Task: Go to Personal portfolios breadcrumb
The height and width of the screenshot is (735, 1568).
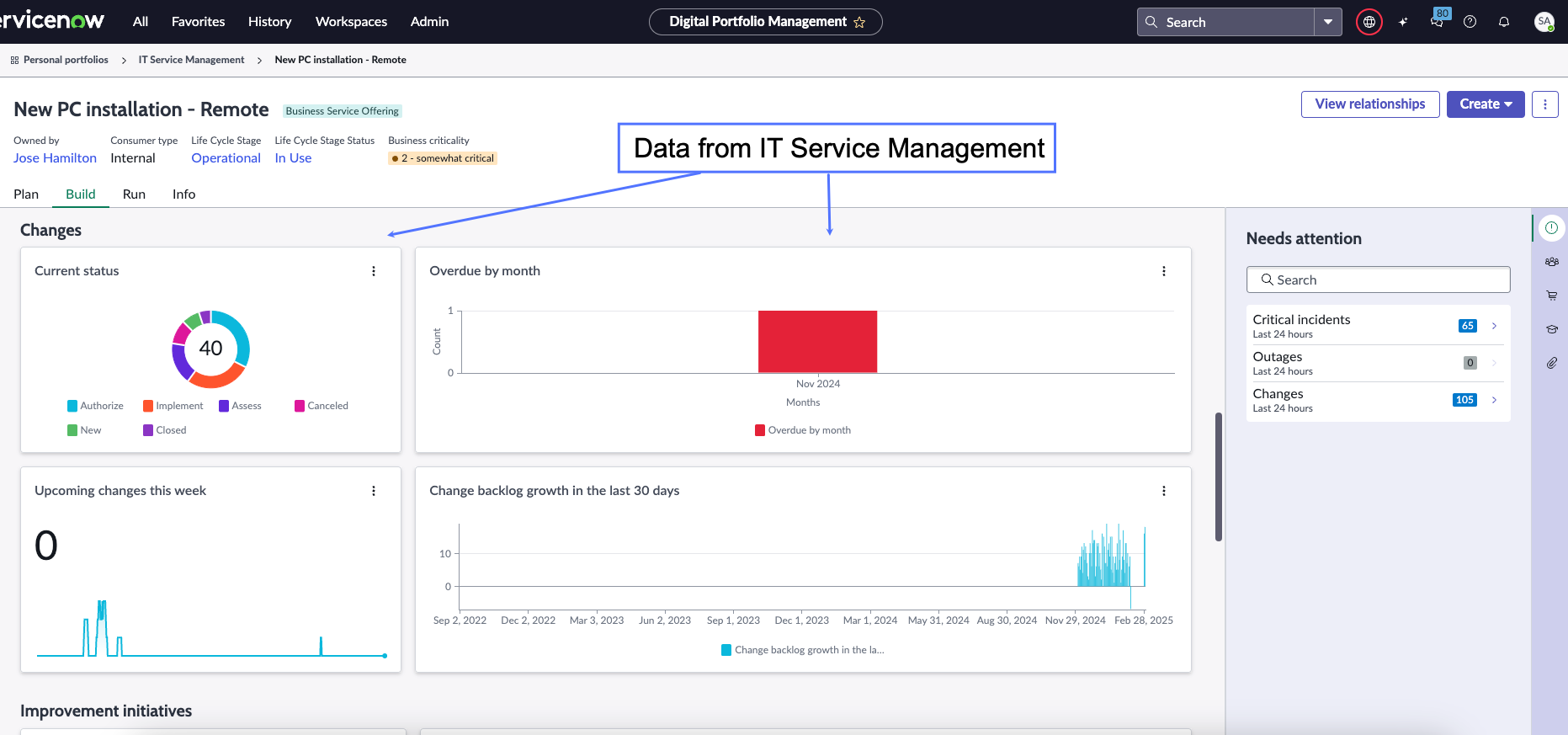Action: (66, 61)
